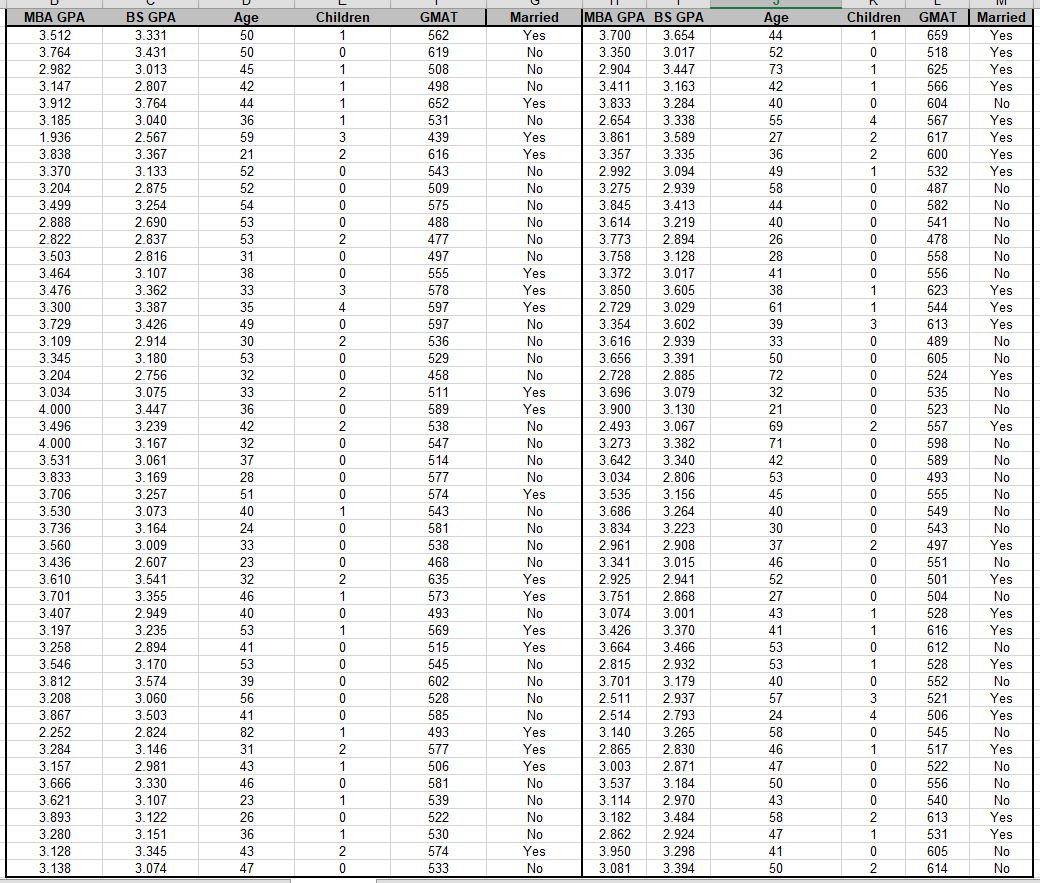This screenshot has height=883, width=1040.
Task: Select the BS GPA cell 2.607
Action: 151,563
